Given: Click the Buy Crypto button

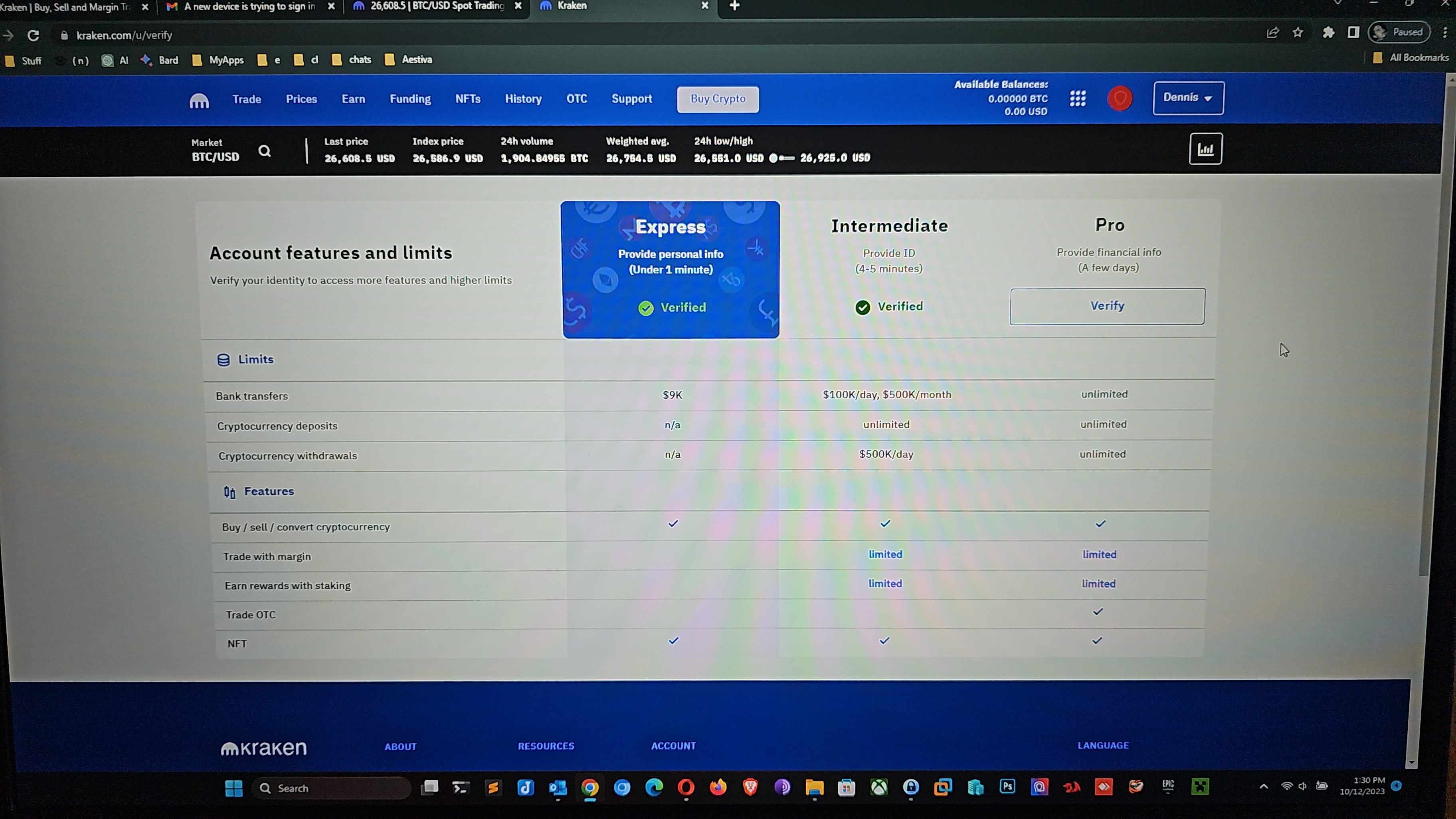Looking at the screenshot, I should (x=718, y=99).
